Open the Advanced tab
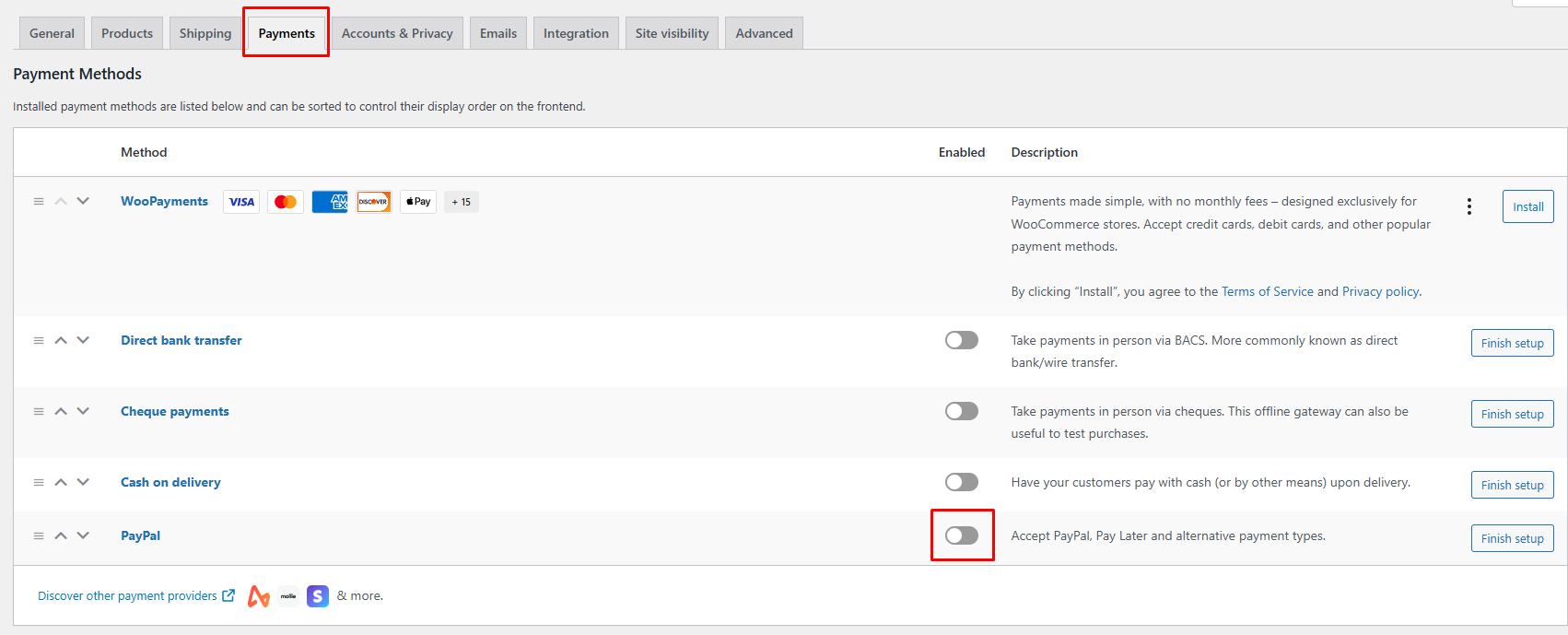Image resolution: width=1568 pixels, height=635 pixels. pyautogui.click(x=764, y=33)
